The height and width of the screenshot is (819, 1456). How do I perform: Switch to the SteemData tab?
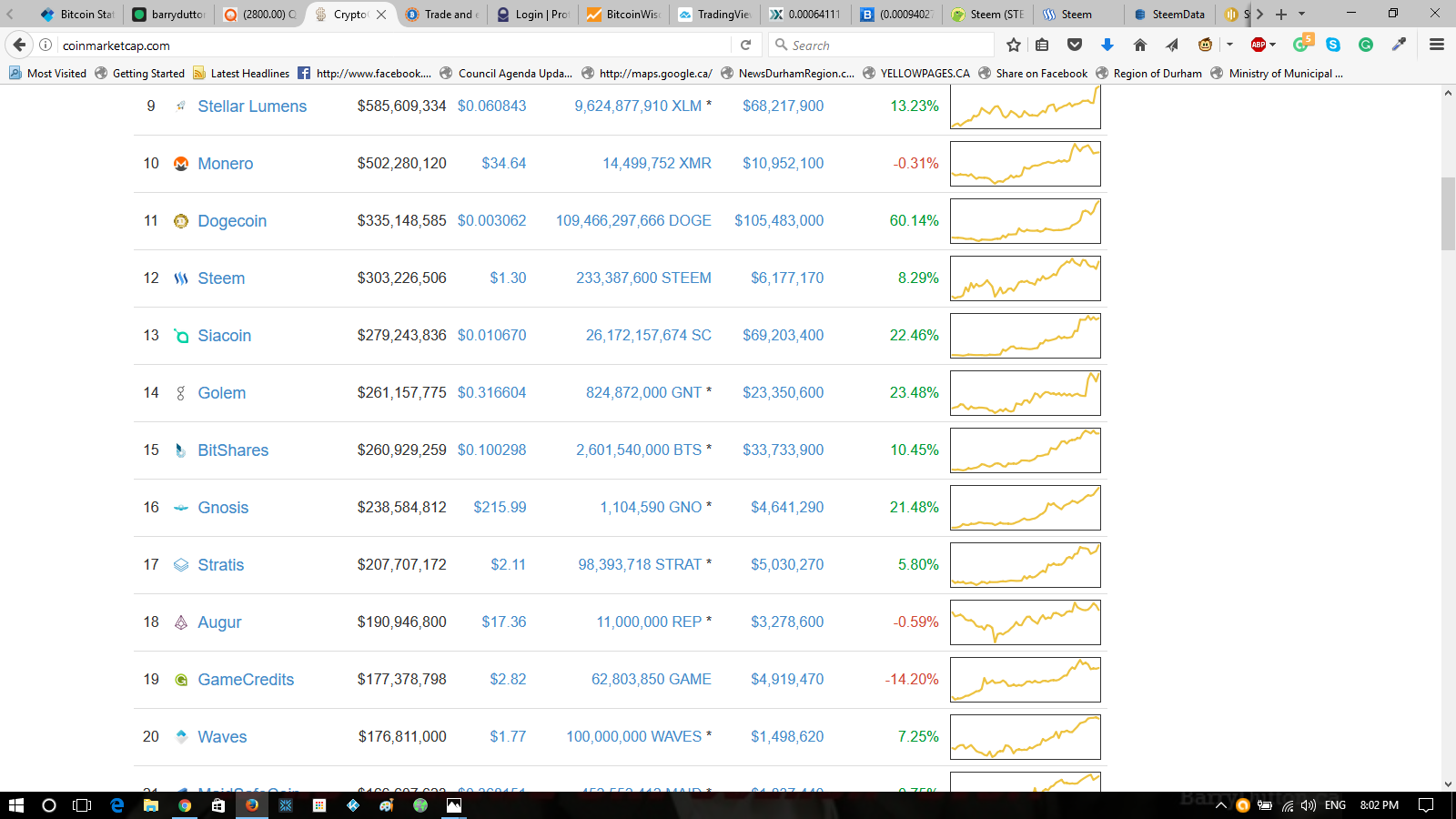[1169, 14]
